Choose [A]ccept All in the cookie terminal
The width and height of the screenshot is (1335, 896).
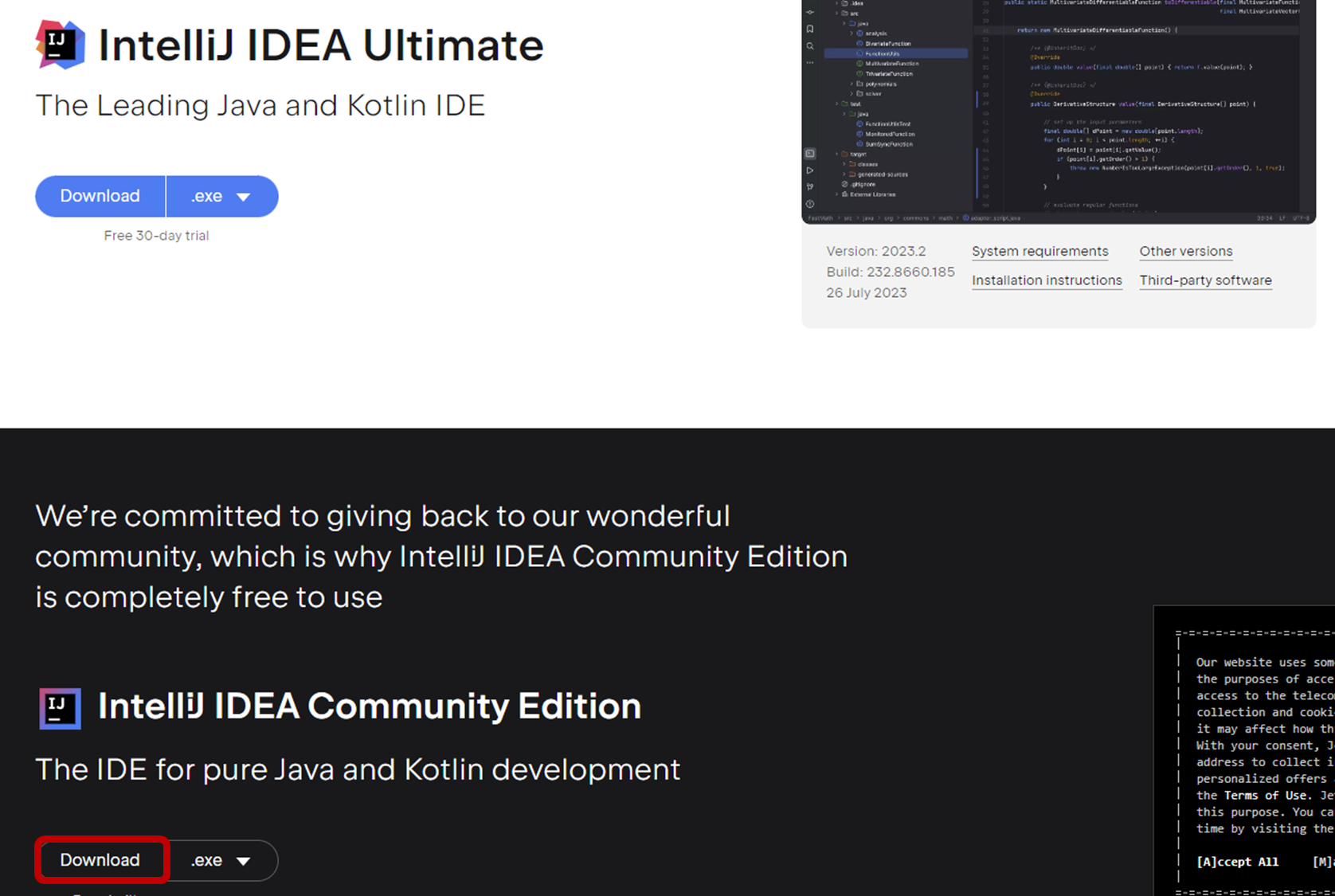coord(1237,862)
